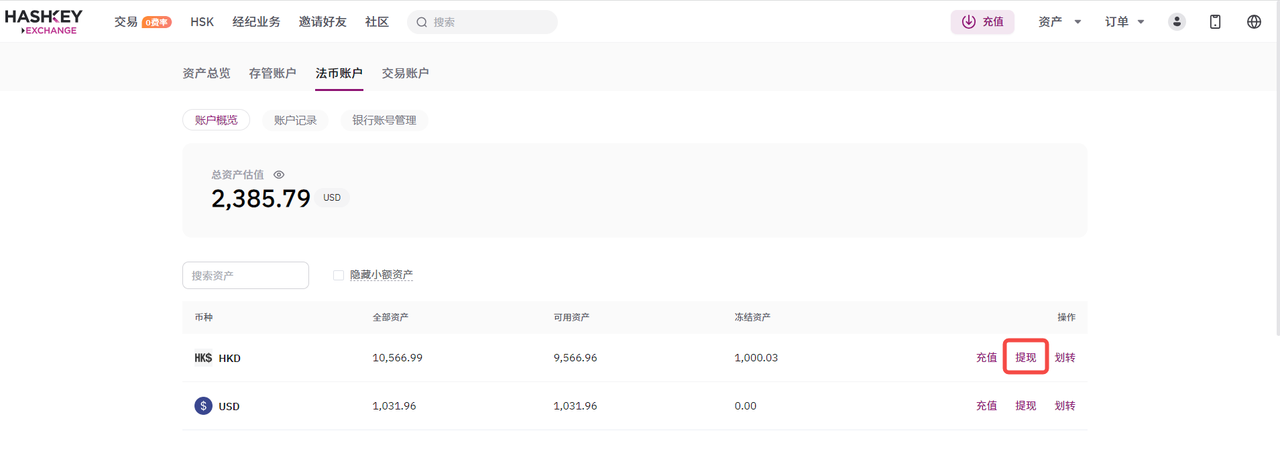The width and height of the screenshot is (1280, 459).
Task: Click the HashKey Exchange logo
Action: 43,22
